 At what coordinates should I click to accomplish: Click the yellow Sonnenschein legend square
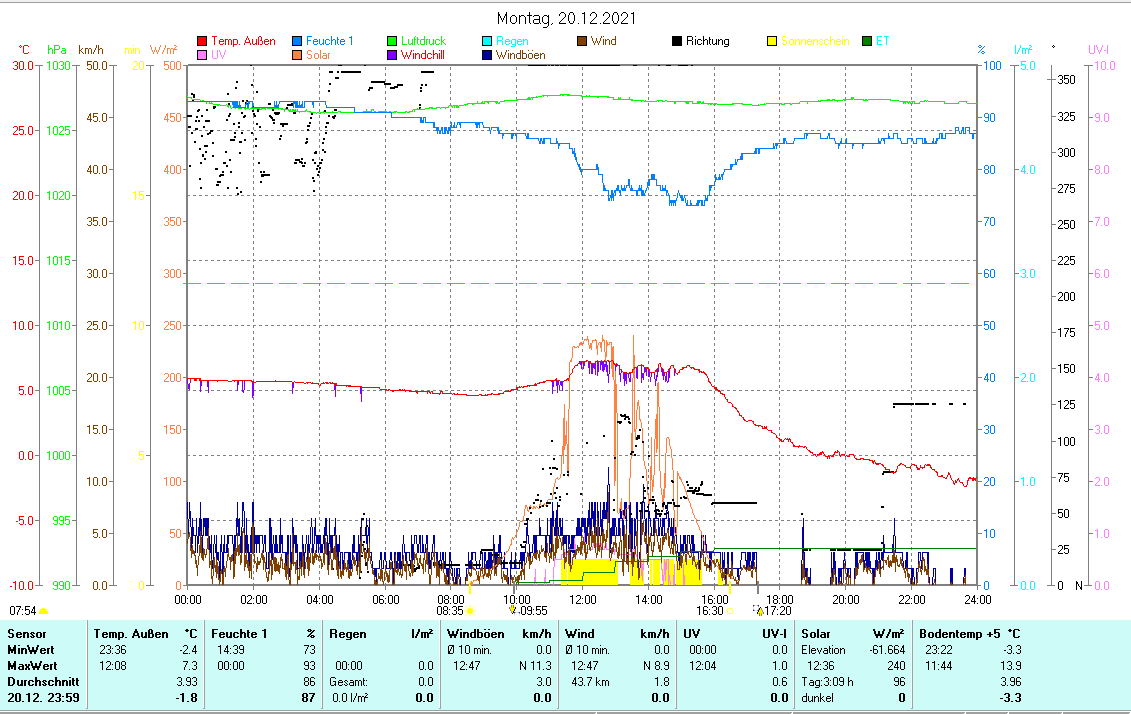pyautogui.click(x=772, y=42)
